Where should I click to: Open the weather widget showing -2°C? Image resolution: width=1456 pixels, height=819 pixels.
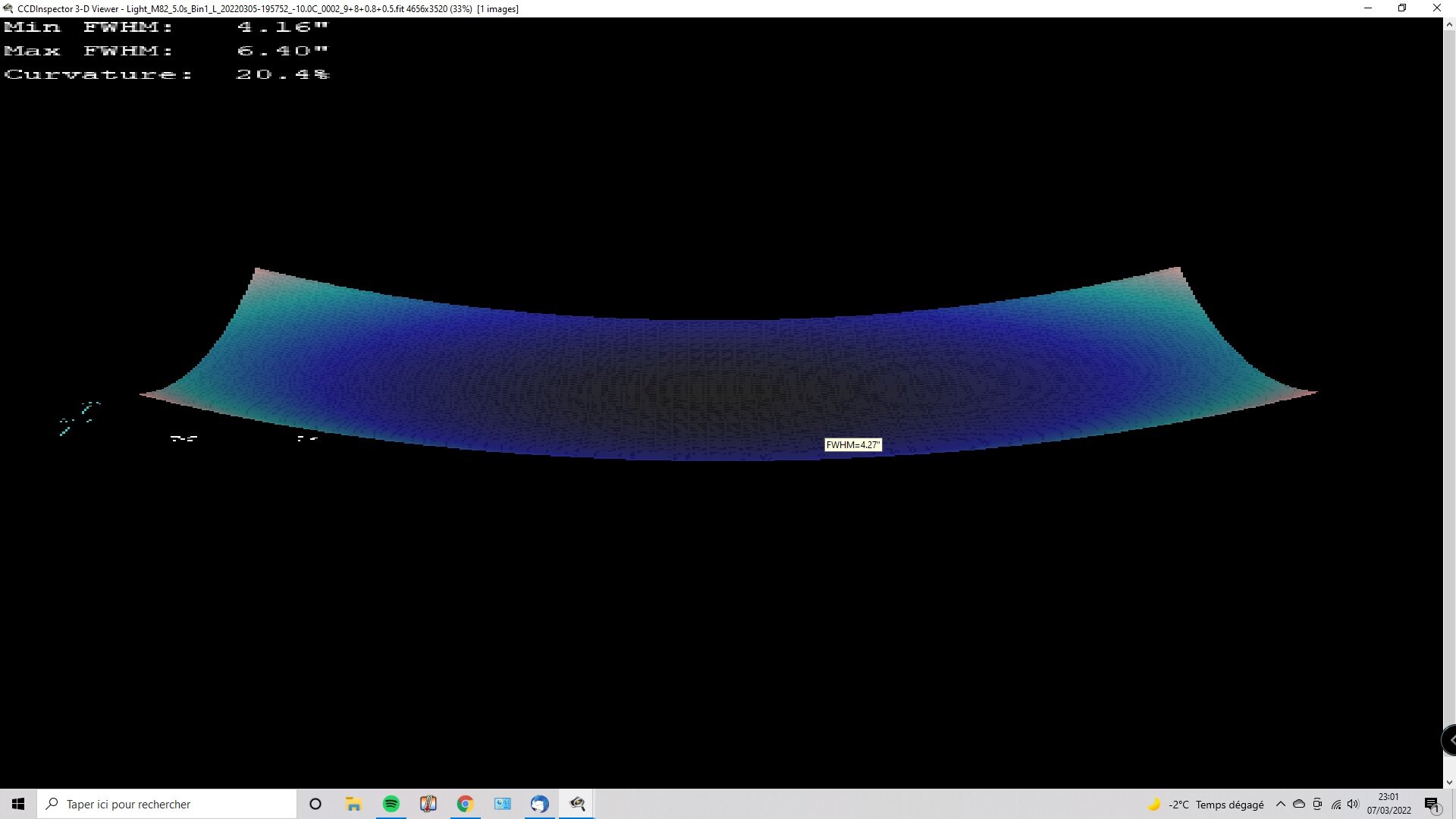(1206, 805)
